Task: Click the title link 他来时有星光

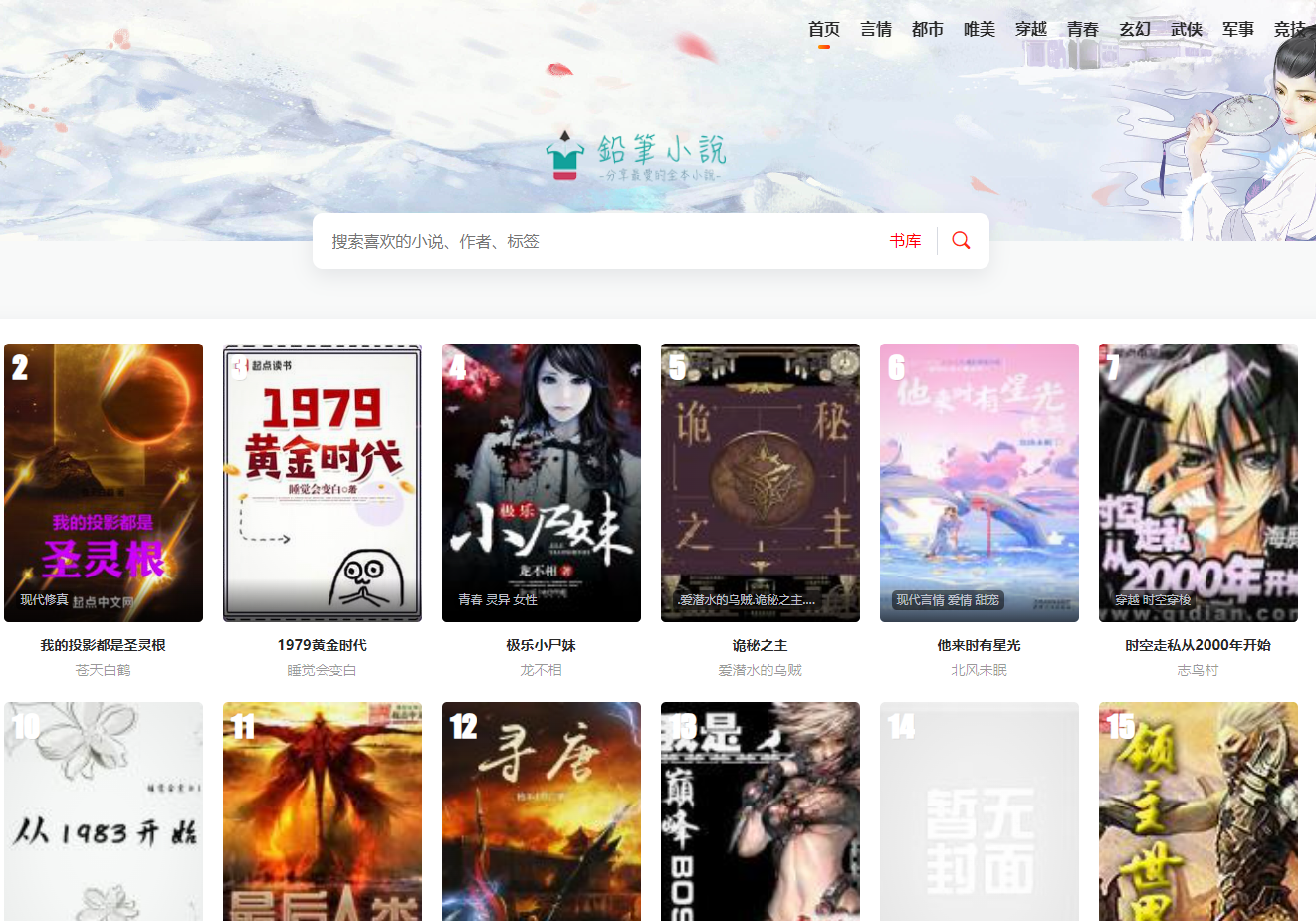Action: coord(980,645)
